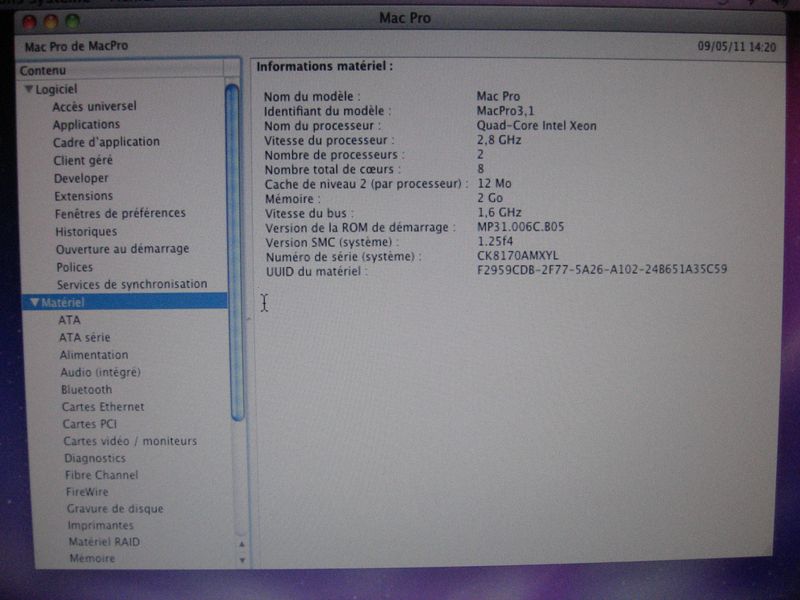Open Cartes vidéo / moniteurs entry
Image resolution: width=800 pixels, height=600 pixels.
[130, 441]
